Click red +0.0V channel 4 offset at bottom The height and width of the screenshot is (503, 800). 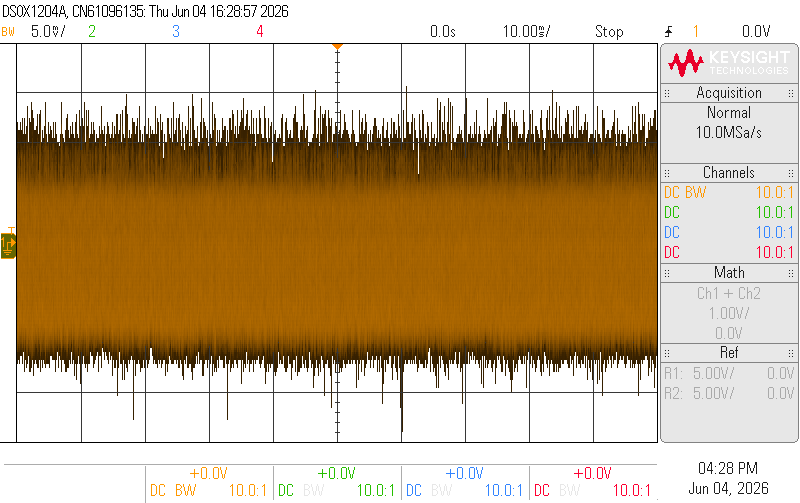(x=592, y=473)
